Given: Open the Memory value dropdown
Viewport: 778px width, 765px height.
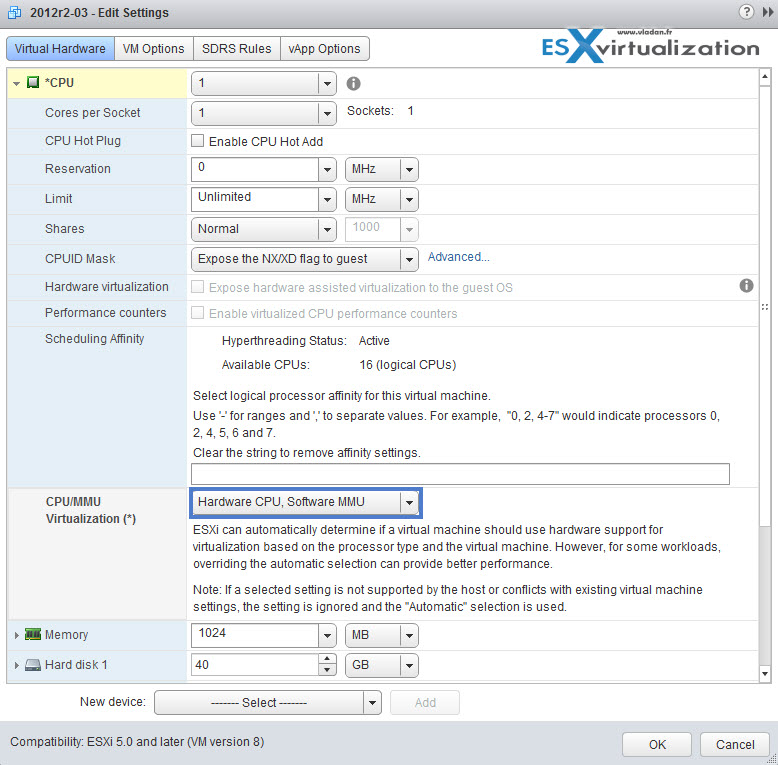Looking at the screenshot, I should pos(327,636).
